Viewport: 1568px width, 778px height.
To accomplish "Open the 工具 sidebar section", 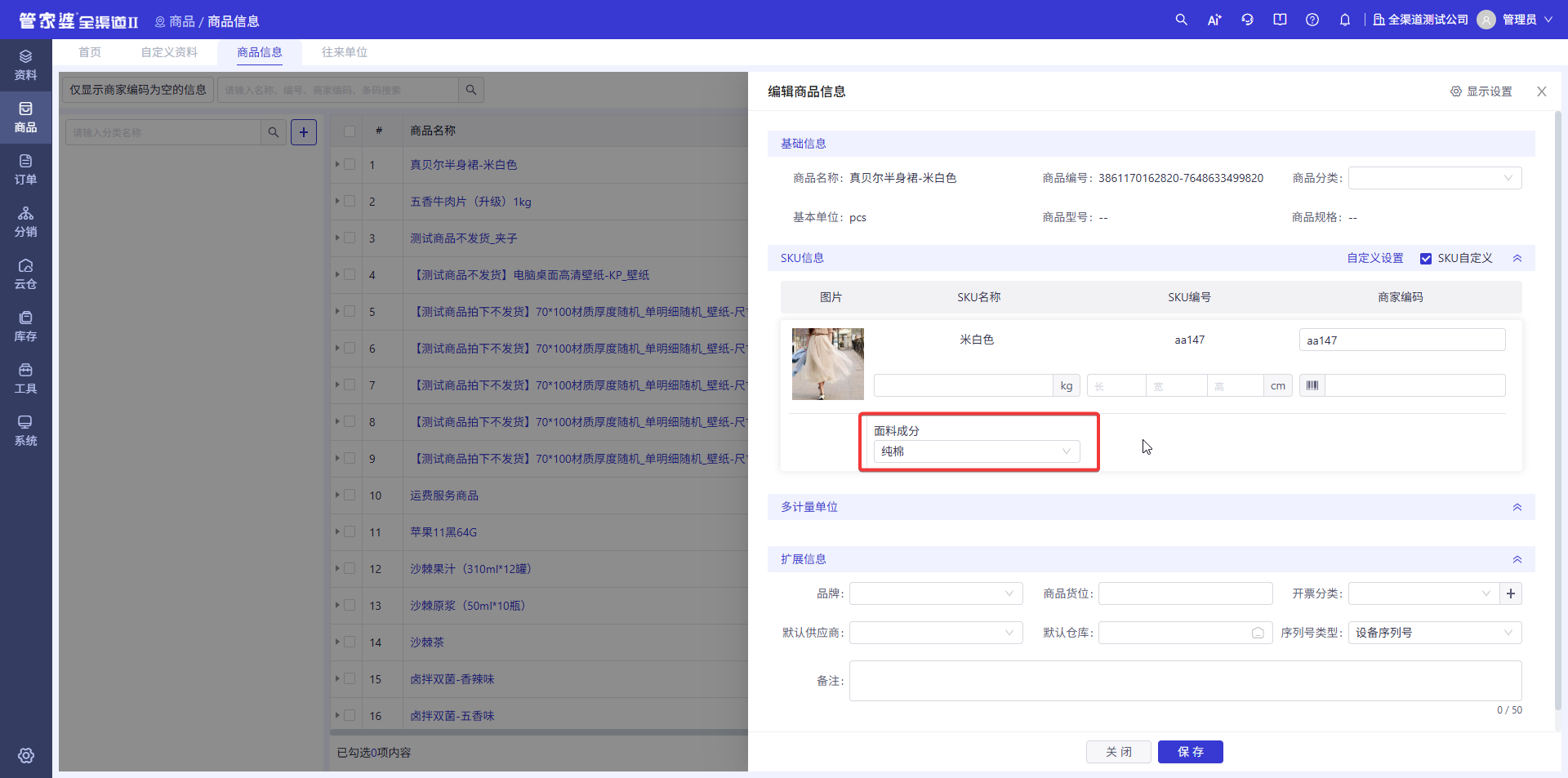I will [x=25, y=379].
